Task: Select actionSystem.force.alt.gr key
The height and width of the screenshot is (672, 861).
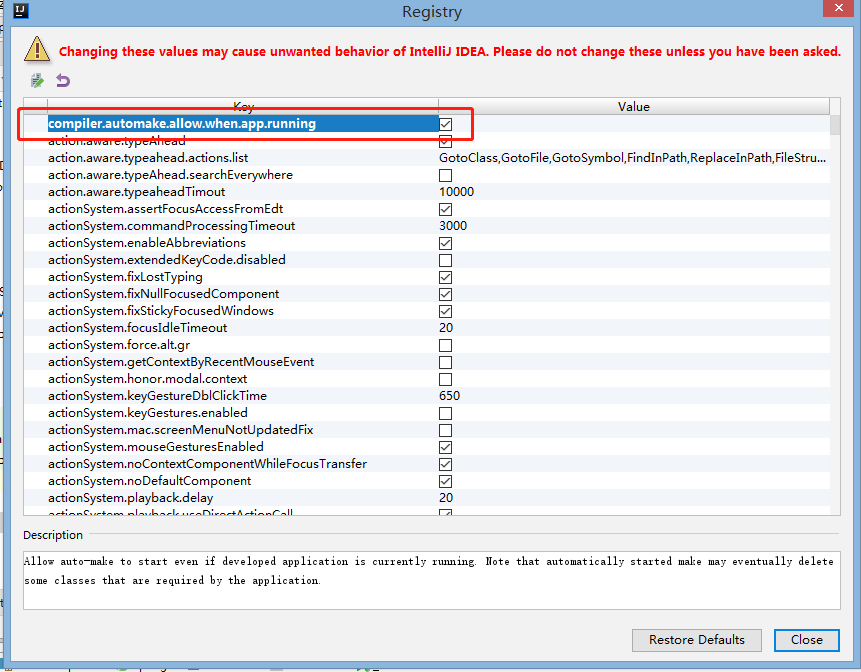Action: [x=119, y=345]
